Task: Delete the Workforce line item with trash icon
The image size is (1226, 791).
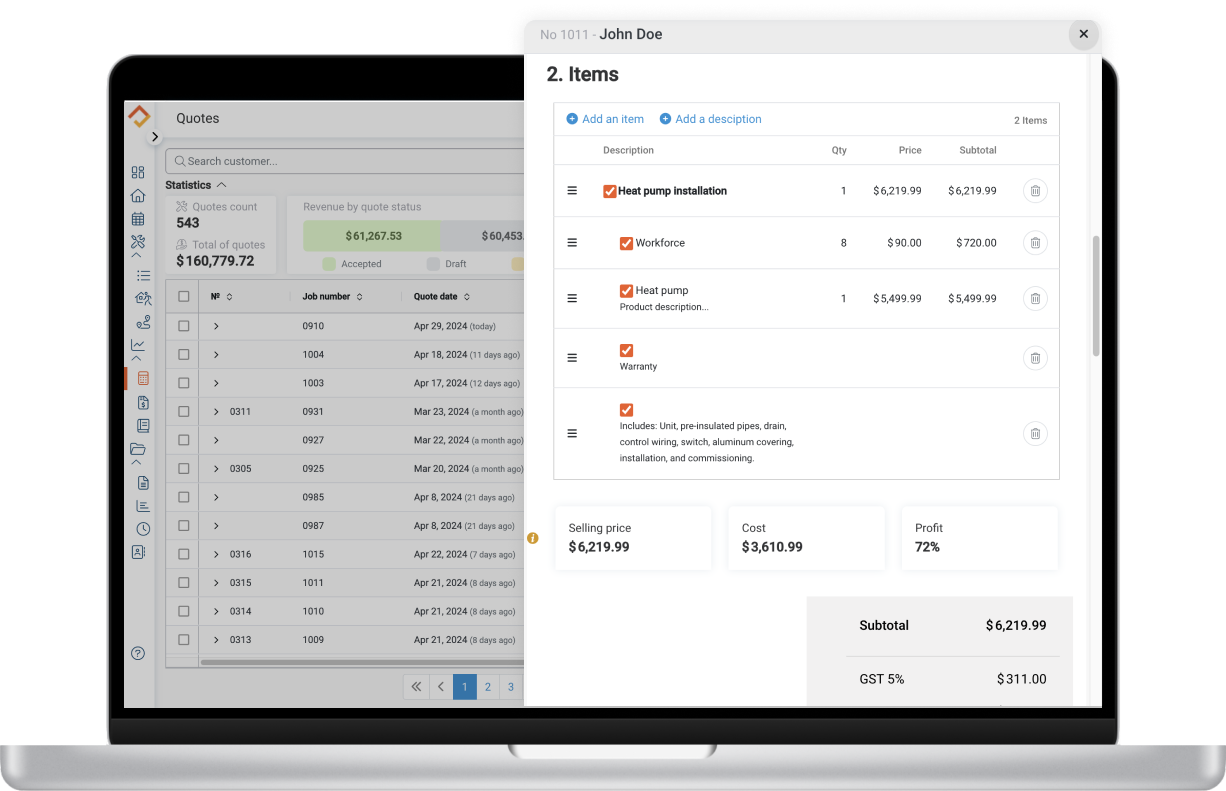Action: point(1035,242)
